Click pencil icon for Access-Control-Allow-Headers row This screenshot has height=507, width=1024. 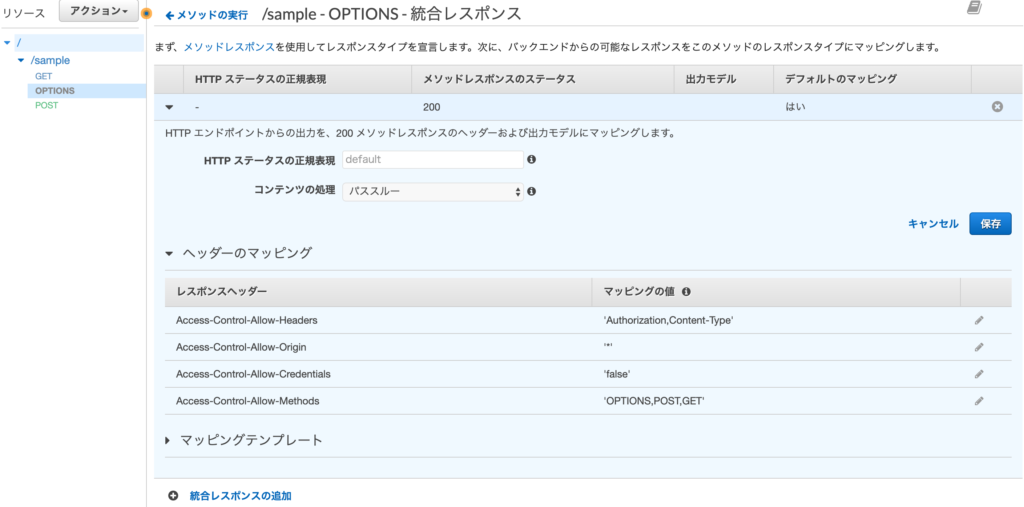[979, 320]
